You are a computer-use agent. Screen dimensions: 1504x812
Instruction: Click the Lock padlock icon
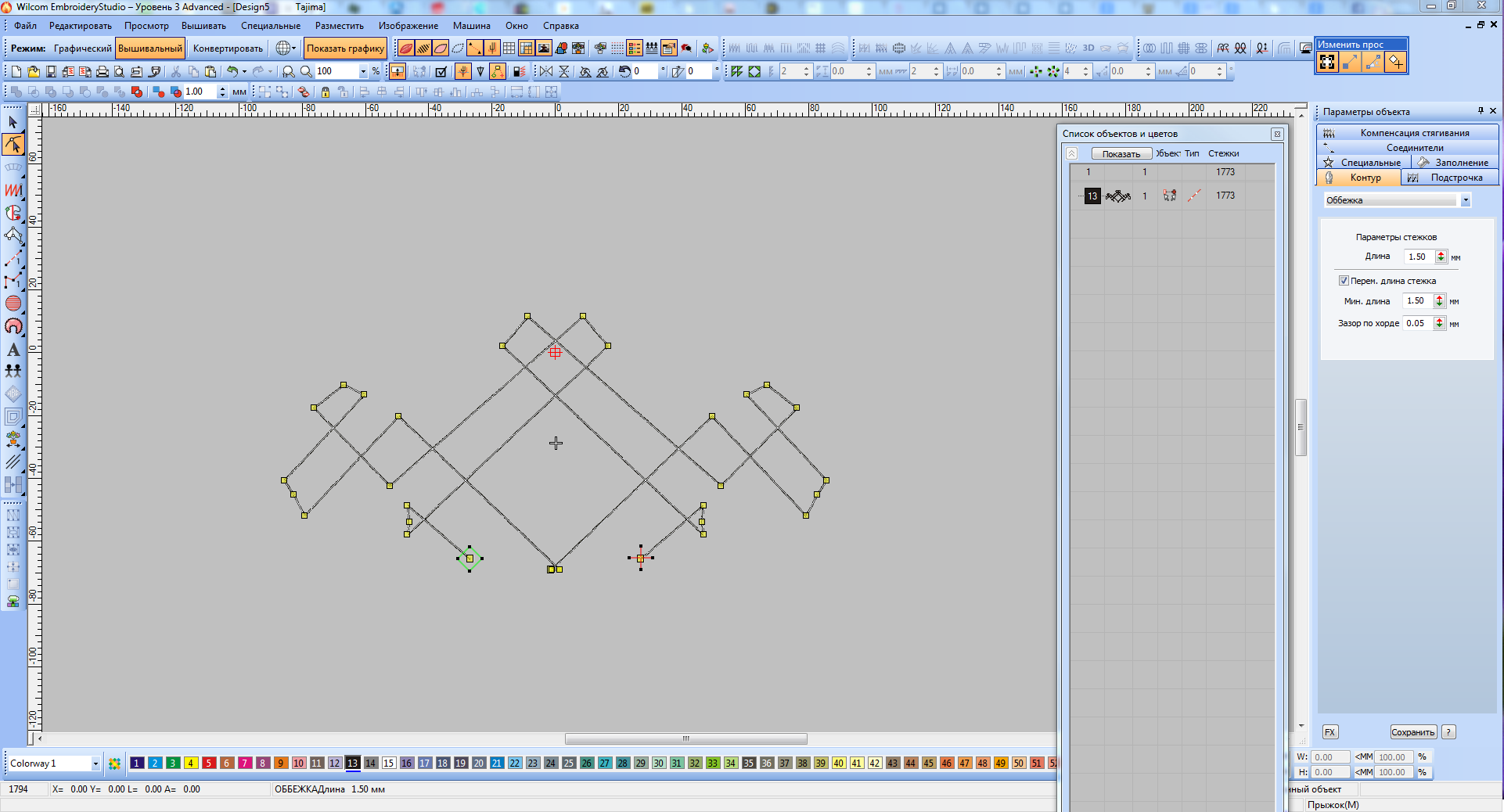pos(326,92)
